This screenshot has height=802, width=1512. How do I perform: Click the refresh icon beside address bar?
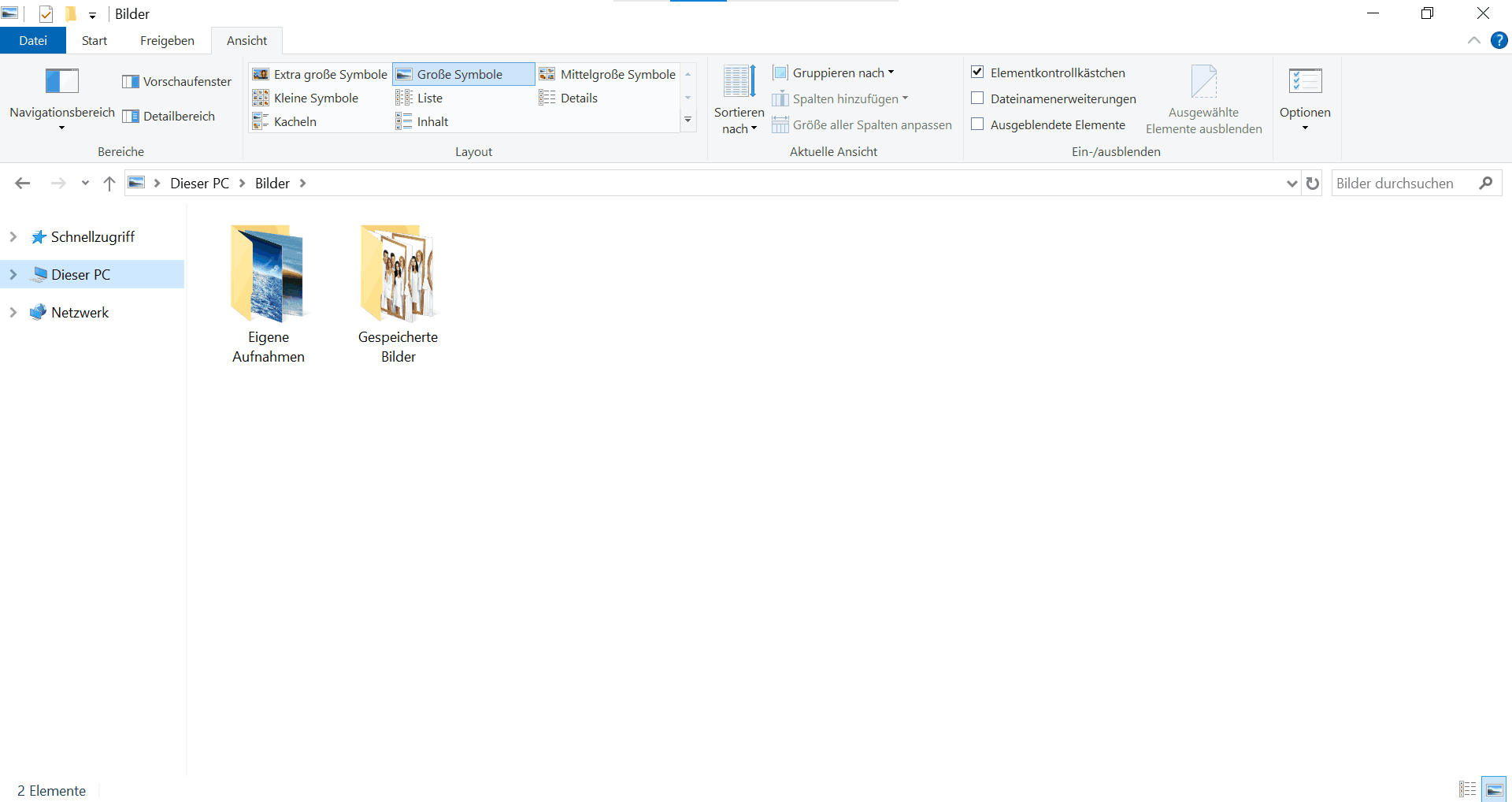pyautogui.click(x=1312, y=184)
